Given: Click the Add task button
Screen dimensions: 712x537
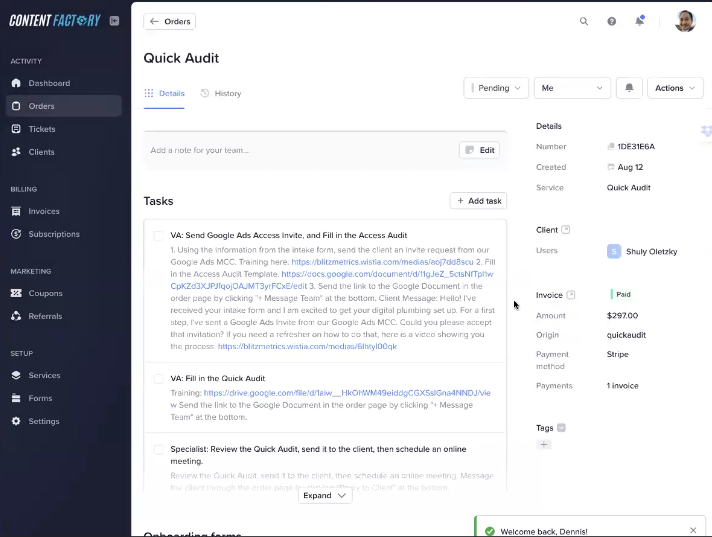Looking at the screenshot, I should click(x=478, y=201).
